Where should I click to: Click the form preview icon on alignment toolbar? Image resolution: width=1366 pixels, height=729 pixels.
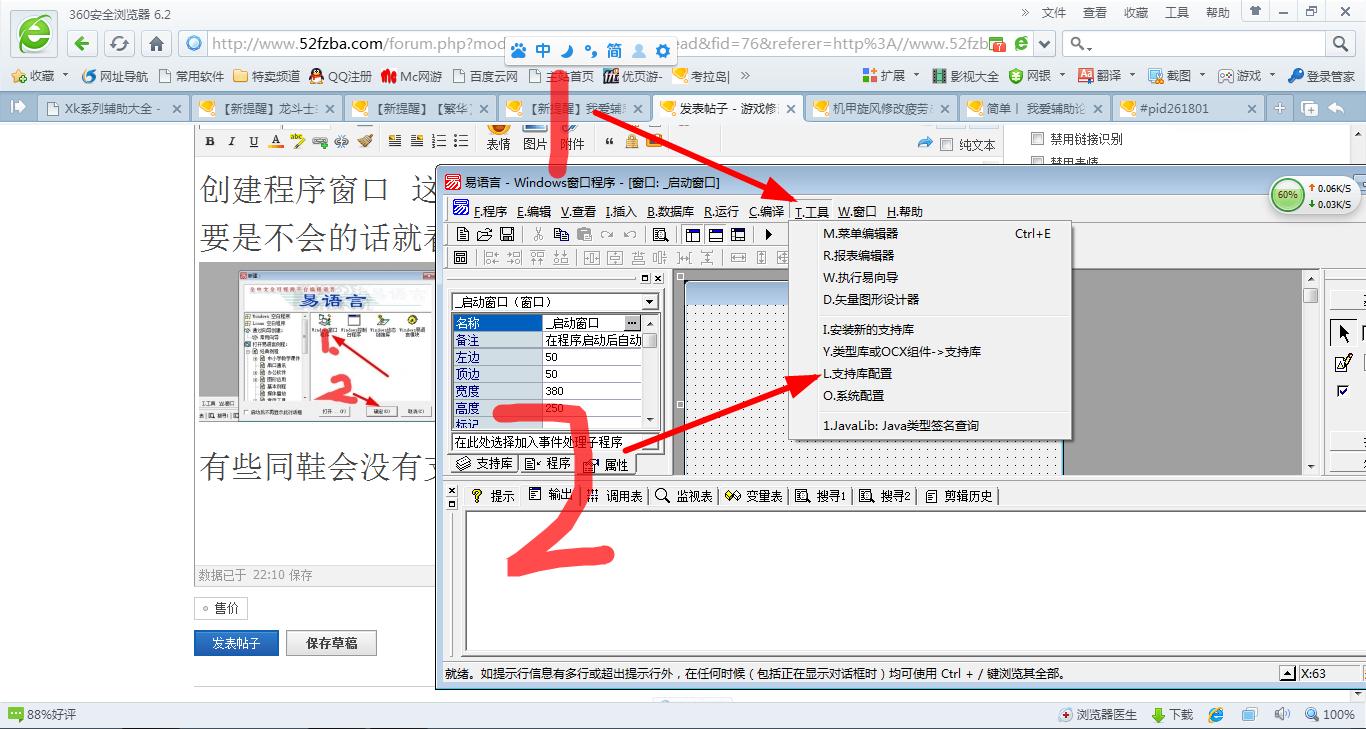click(x=461, y=258)
